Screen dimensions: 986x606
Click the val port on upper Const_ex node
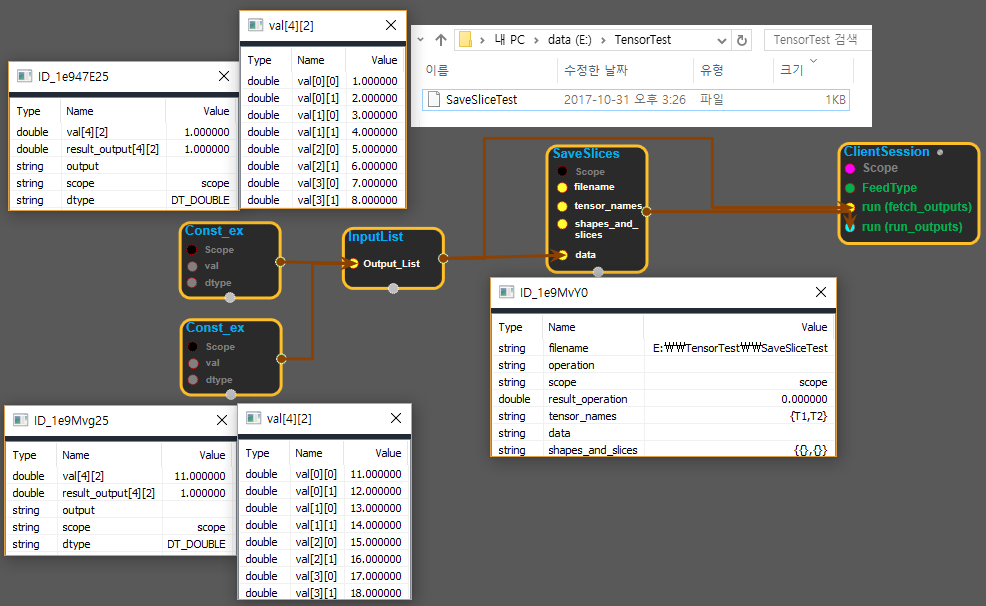[x=192, y=266]
